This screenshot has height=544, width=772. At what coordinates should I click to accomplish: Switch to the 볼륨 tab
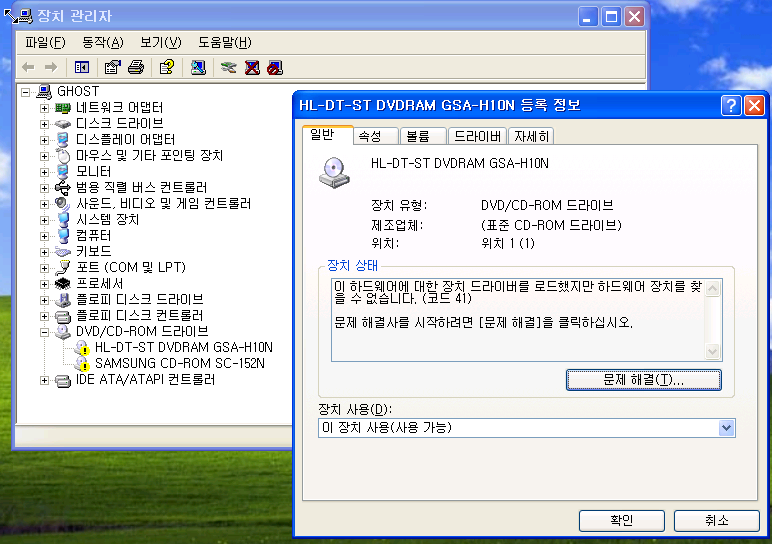pos(423,136)
